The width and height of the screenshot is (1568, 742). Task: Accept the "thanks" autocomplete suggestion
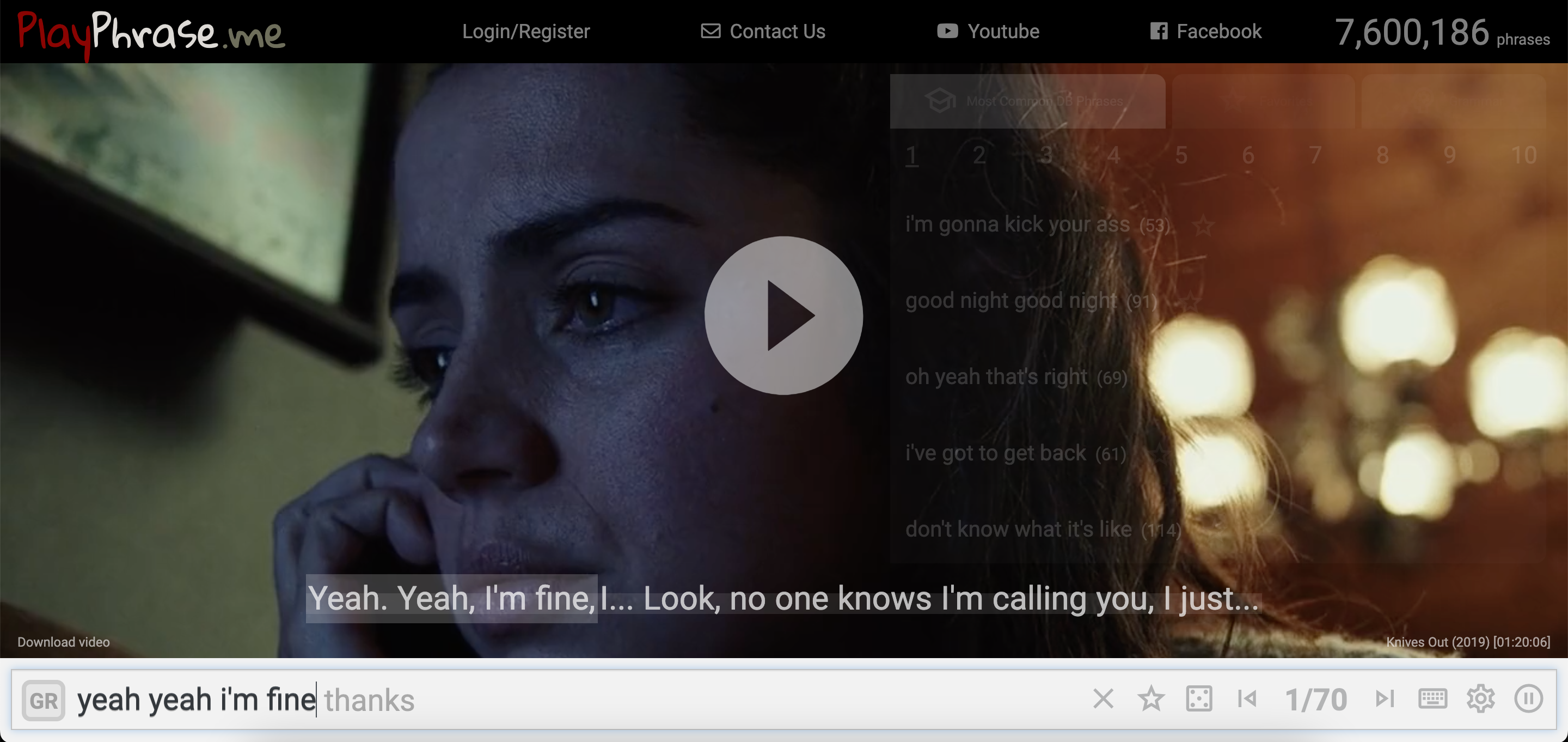[x=369, y=700]
